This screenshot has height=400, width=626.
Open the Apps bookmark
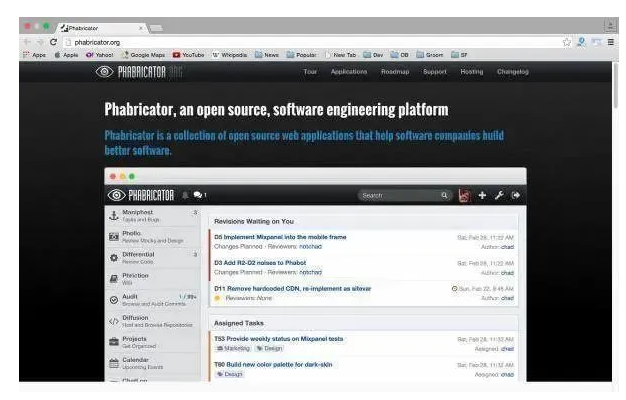[35, 55]
